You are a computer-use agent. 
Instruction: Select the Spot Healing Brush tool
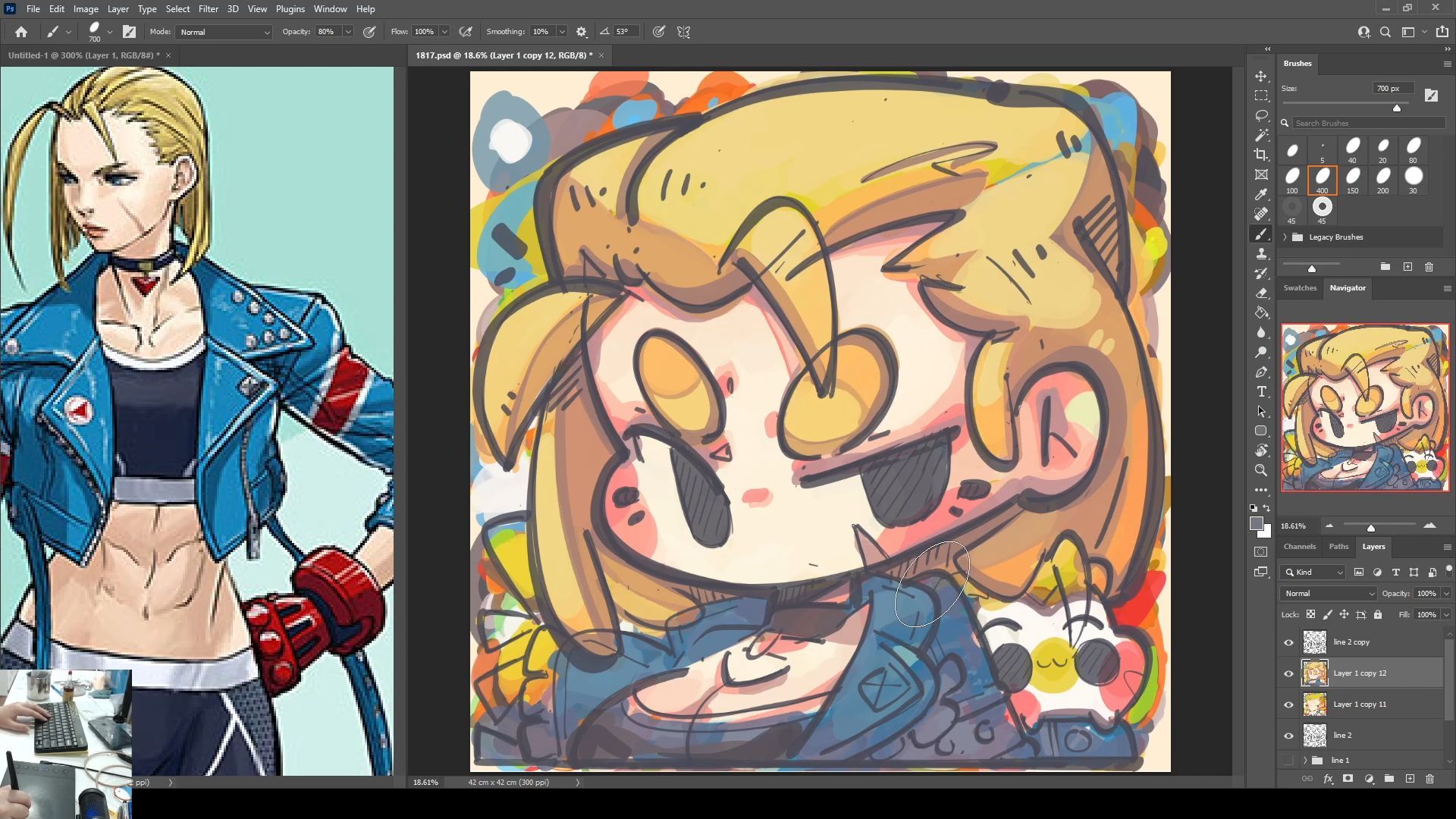pos(1261,215)
